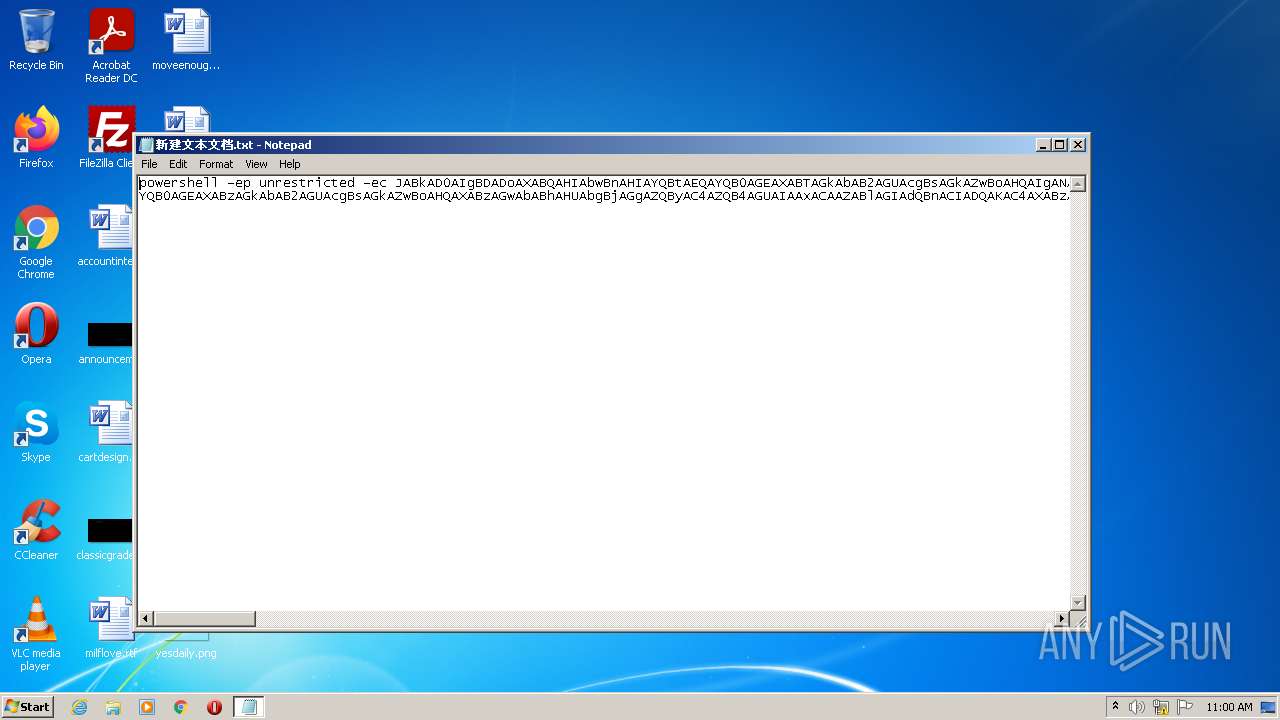Click Notepad vertical scrollbar down arrow
Viewport: 1280px width, 720px height.
point(1078,603)
